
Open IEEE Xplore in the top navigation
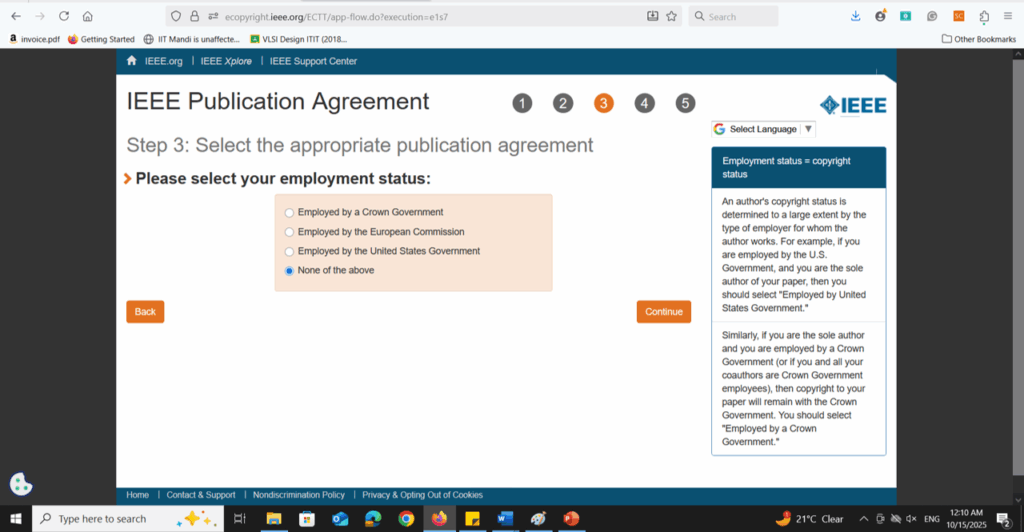225,61
